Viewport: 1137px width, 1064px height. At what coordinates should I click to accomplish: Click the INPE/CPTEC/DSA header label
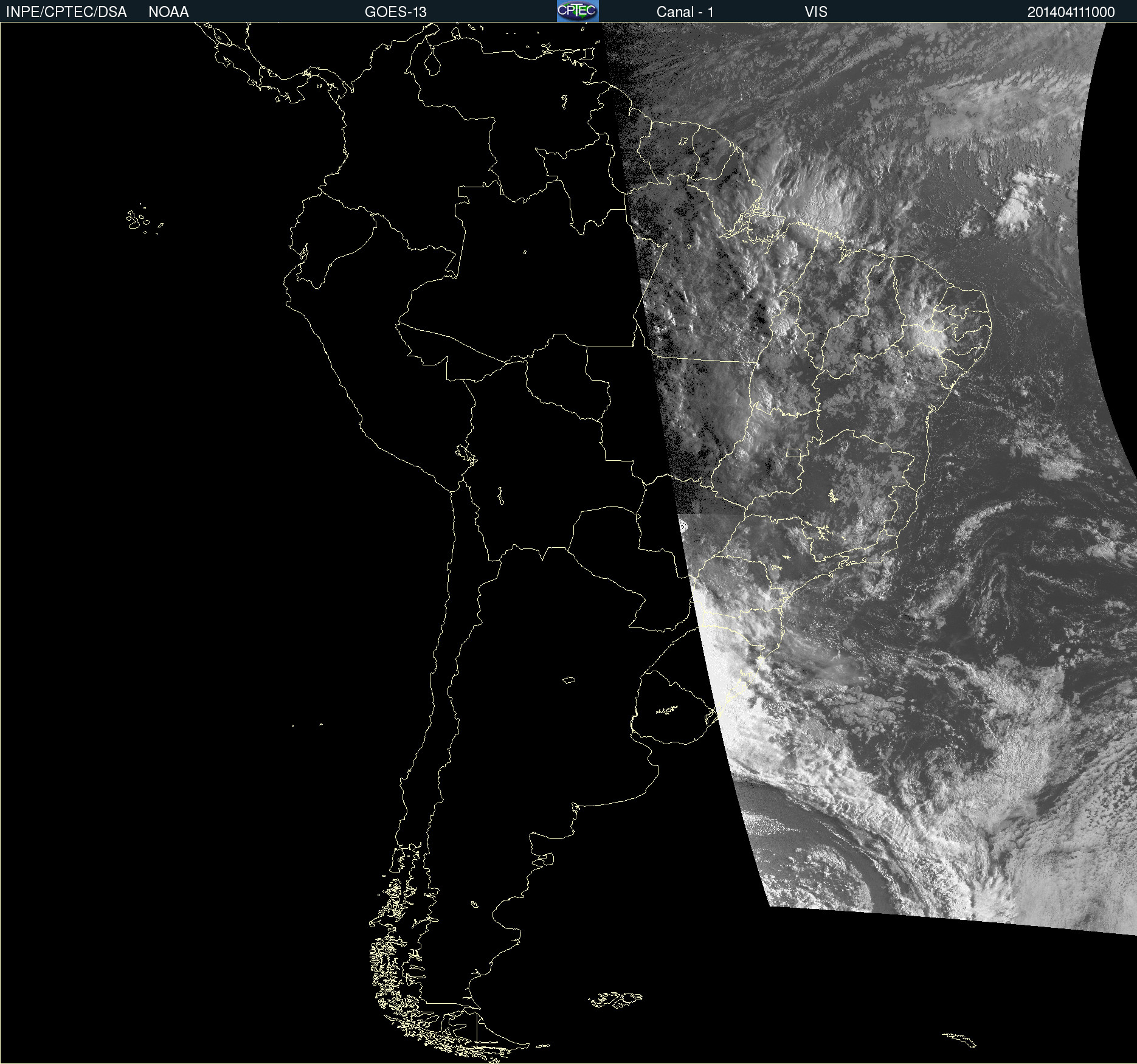click(66, 12)
